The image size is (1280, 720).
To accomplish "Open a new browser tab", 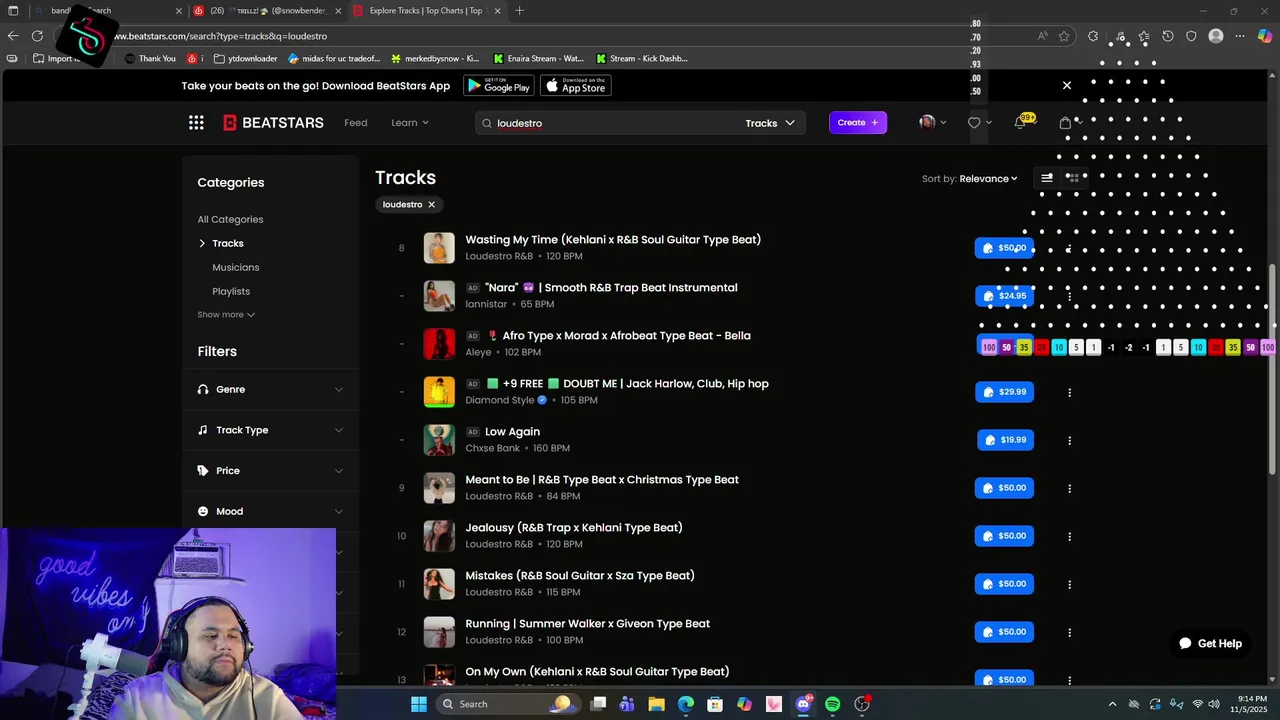I will [x=519, y=11].
